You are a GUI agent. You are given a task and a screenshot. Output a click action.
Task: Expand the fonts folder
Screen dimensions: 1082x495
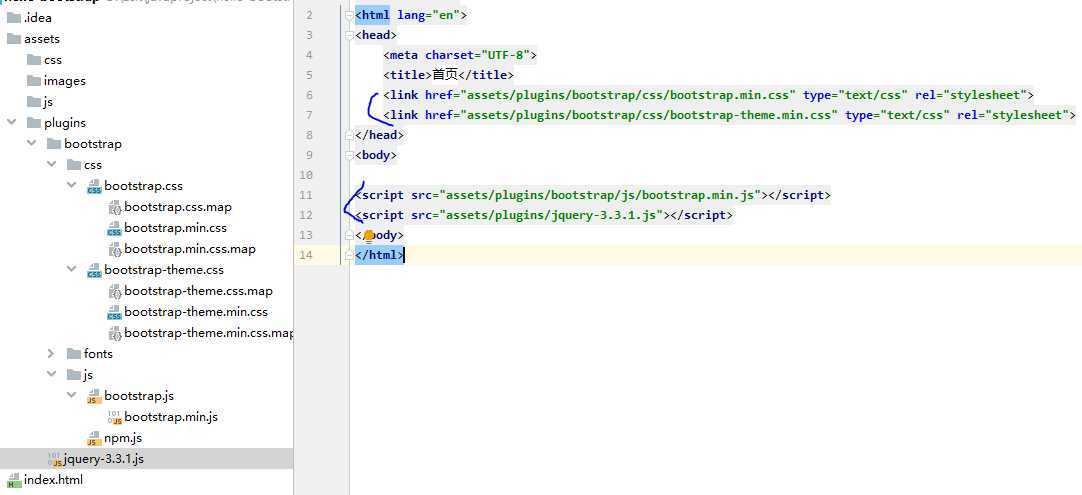coord(51,353)
